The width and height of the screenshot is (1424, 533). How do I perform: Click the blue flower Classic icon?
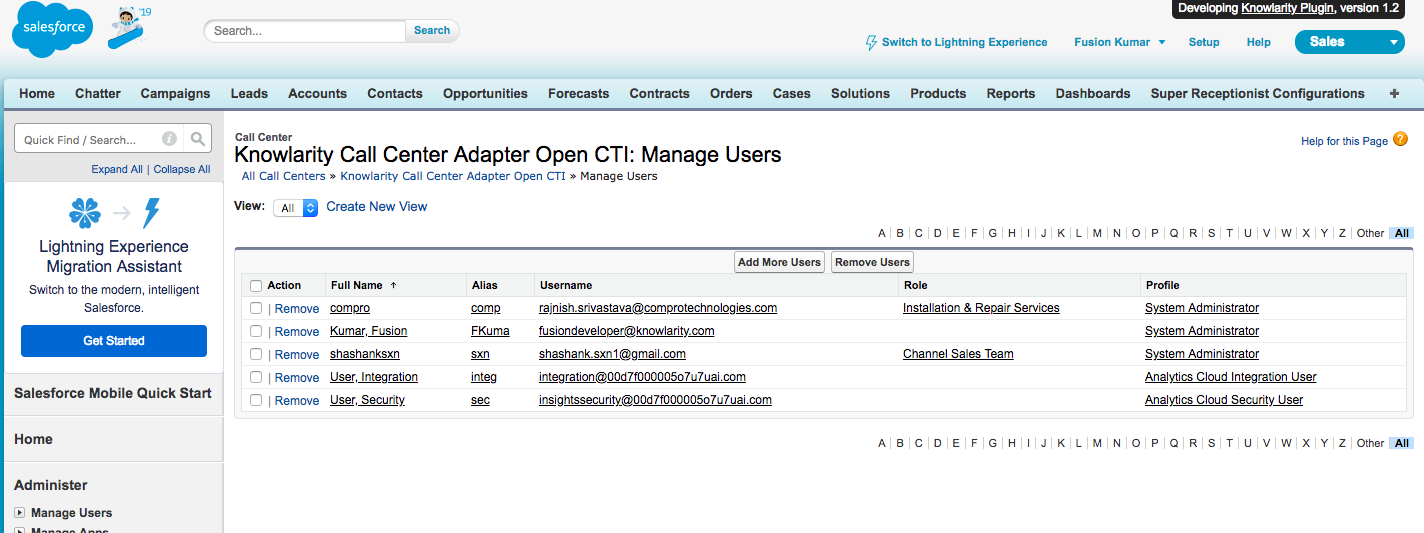pyautogui.click(x=85, y=213)
